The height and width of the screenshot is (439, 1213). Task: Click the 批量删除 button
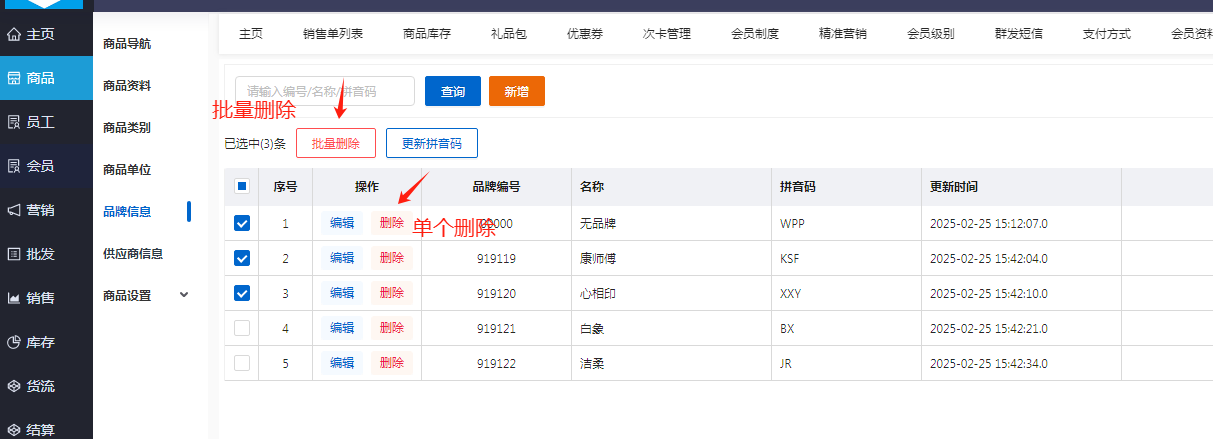click(x=336, y=143)
